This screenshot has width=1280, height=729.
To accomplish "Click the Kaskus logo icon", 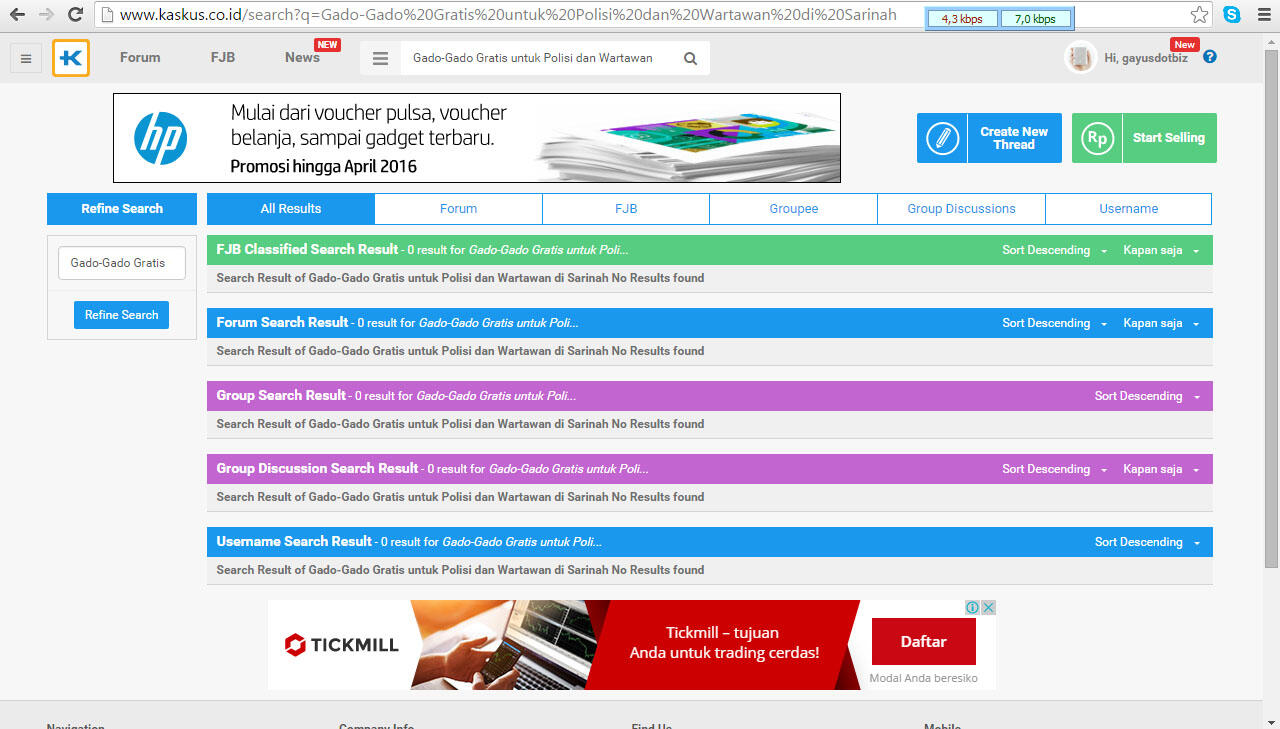I will click(71, 58).
